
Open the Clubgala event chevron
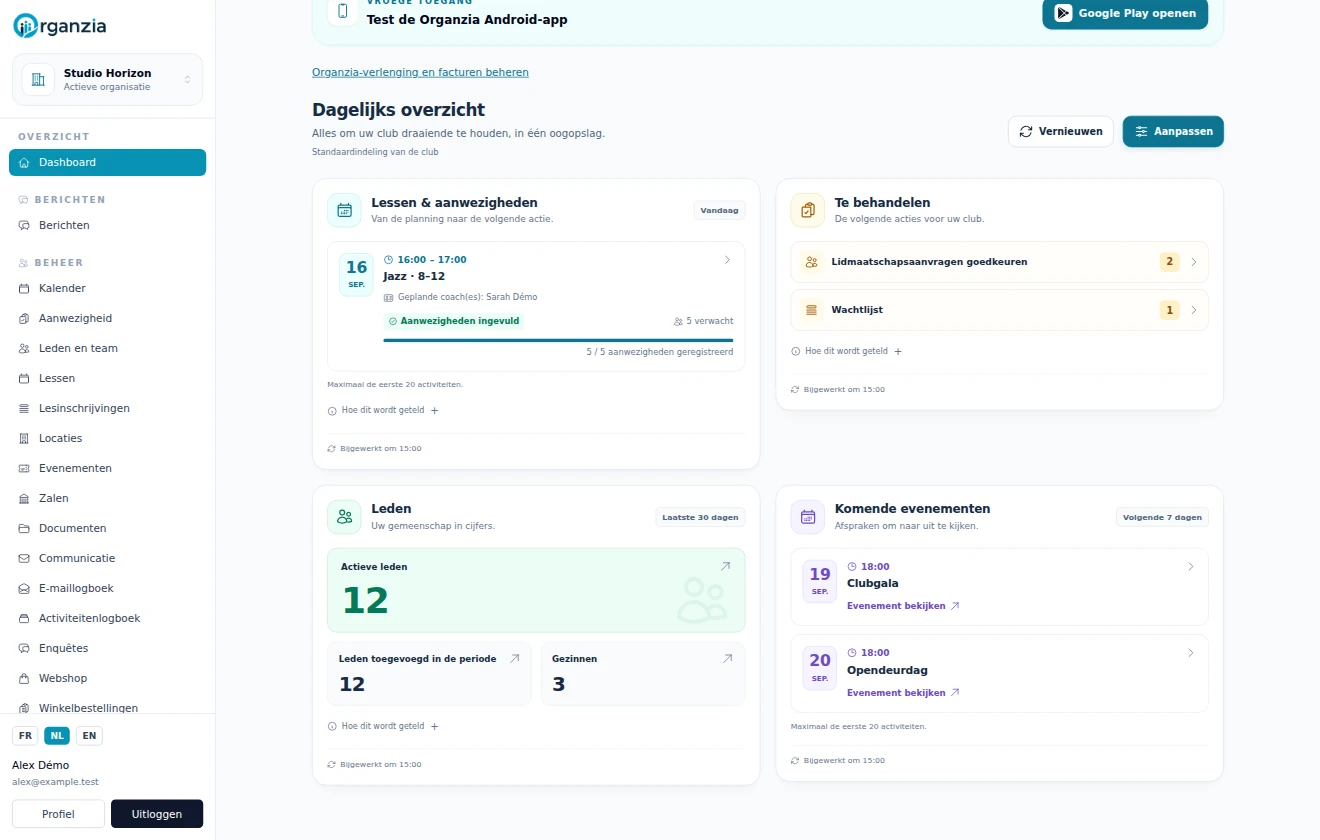click(x=1190, y=567)
